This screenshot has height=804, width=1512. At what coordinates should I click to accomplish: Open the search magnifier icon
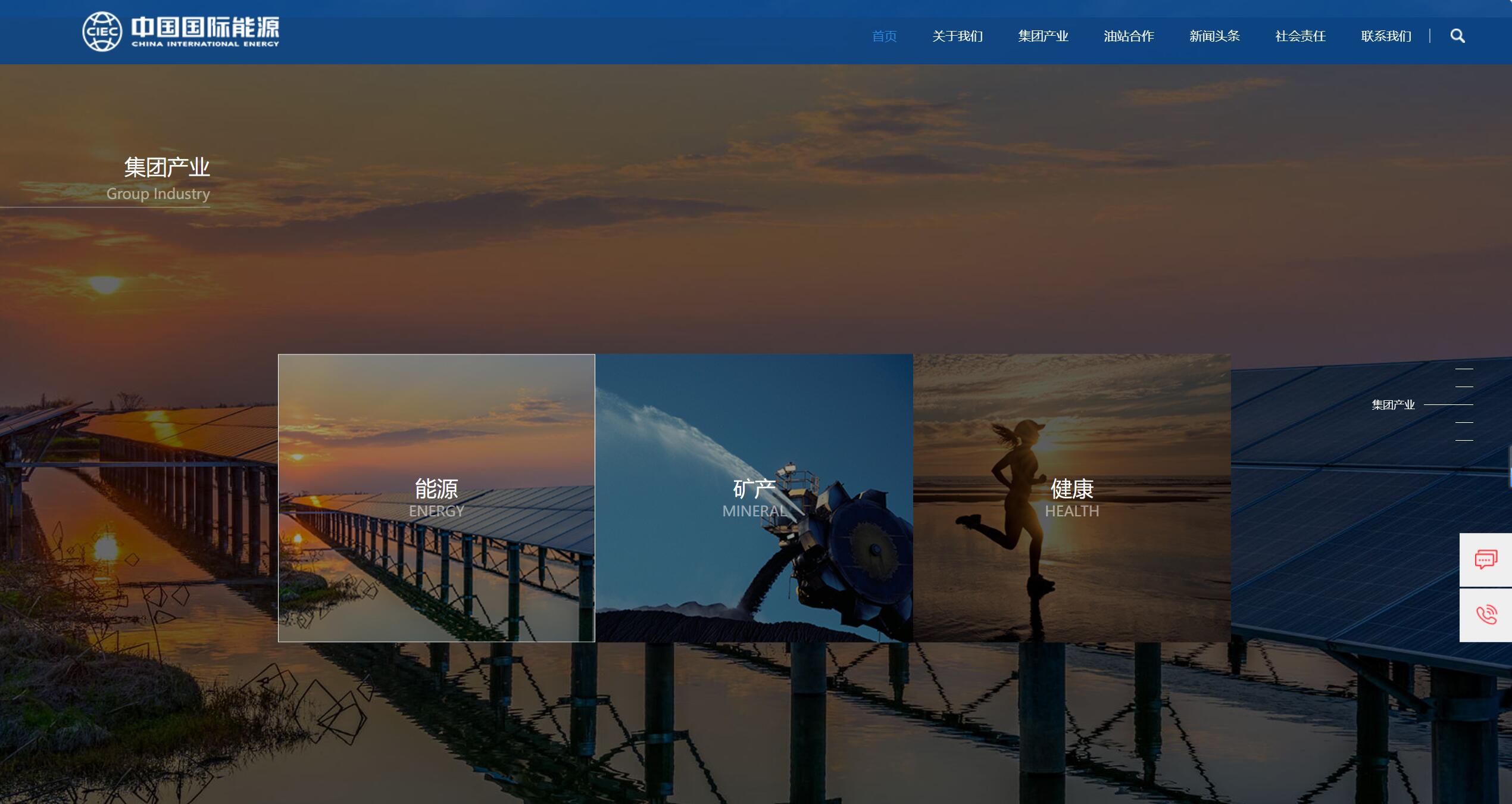tap(1457, 36)
